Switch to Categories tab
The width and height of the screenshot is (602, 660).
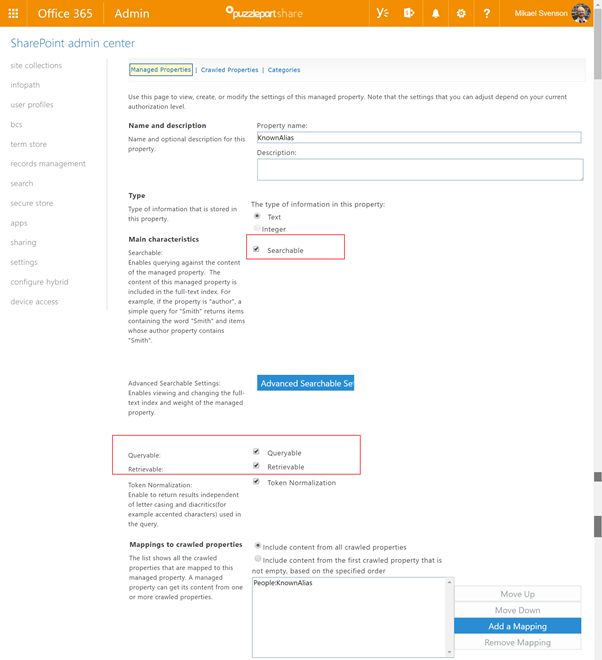pyautogui.click(x=284, y=70)
